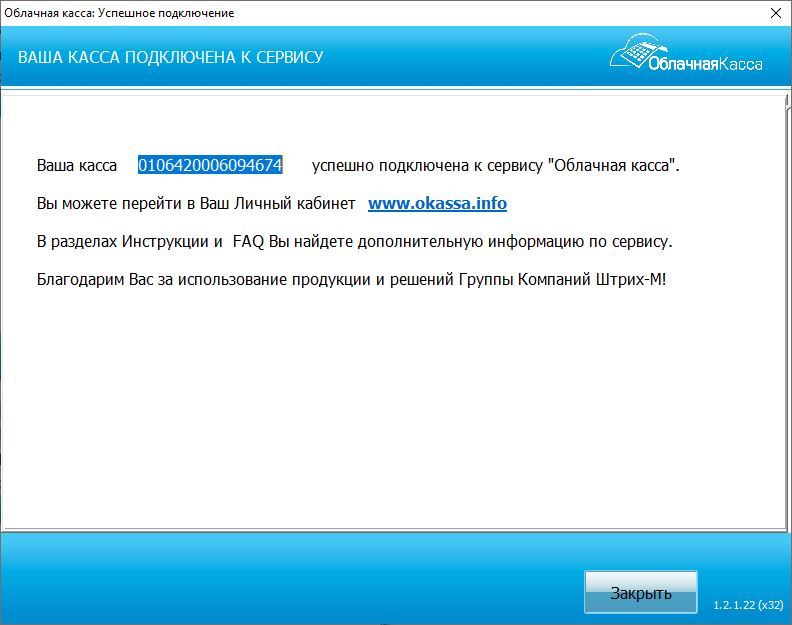Open the www.okassa.info link
792x625 pixels.
pos(437,203)
